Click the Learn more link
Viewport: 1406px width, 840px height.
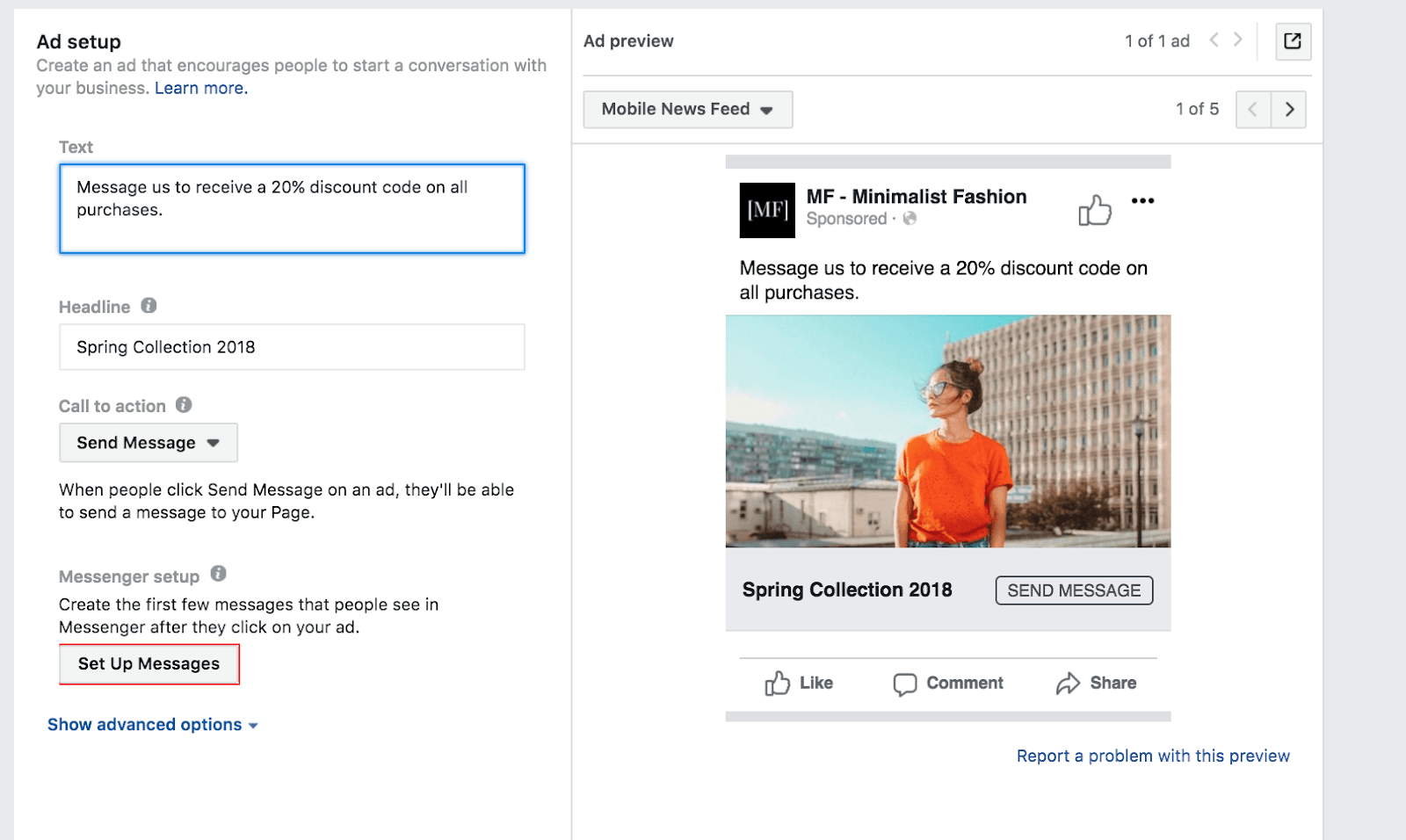201,89
